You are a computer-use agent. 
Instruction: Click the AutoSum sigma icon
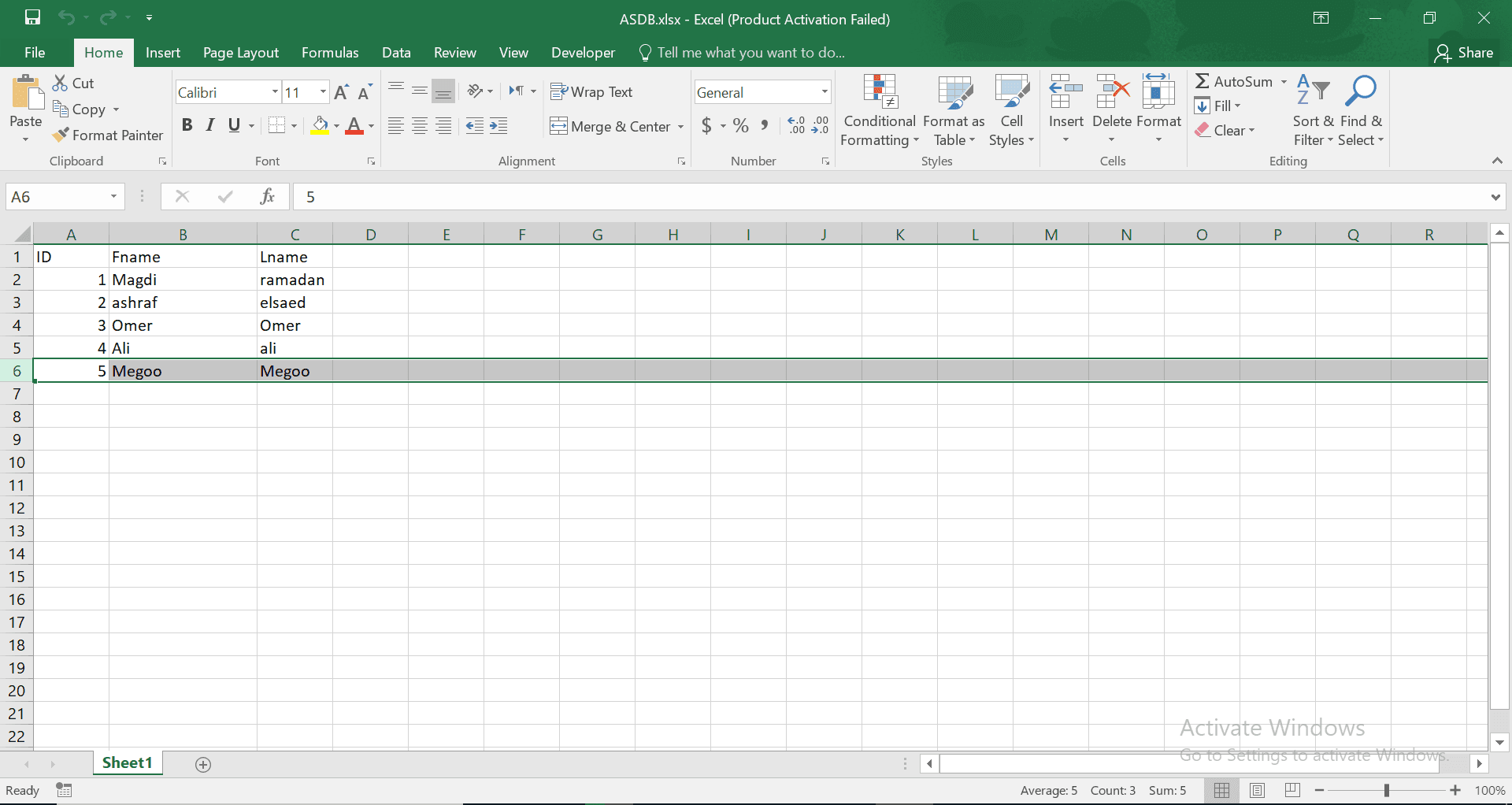(1203, 81)
